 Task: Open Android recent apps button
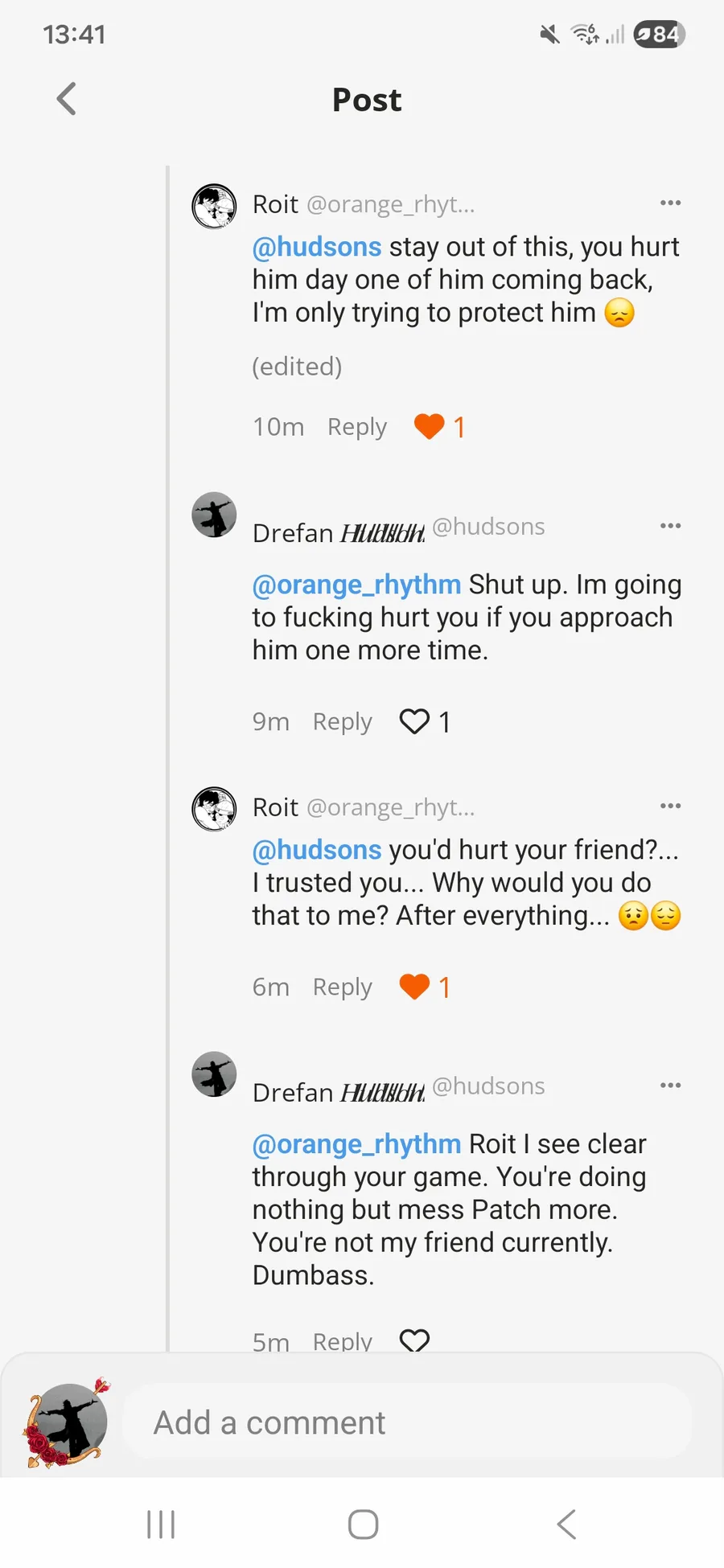(x=161, y=1525)
